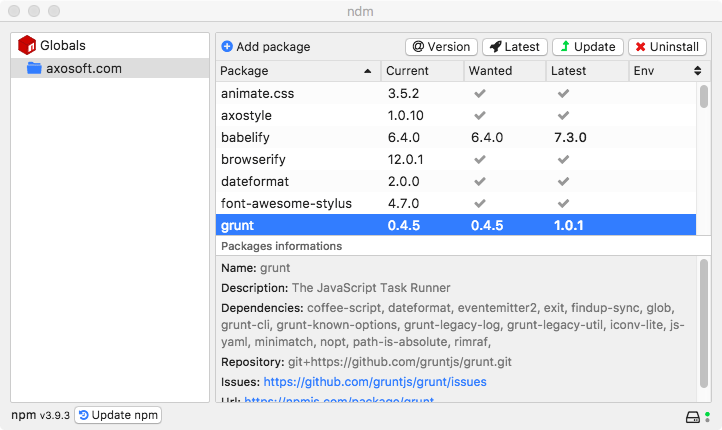This screenshot has height=430, width=722.
Task: Sort by the Current column header
Action: pyautogui.click(x=422, y=71)
